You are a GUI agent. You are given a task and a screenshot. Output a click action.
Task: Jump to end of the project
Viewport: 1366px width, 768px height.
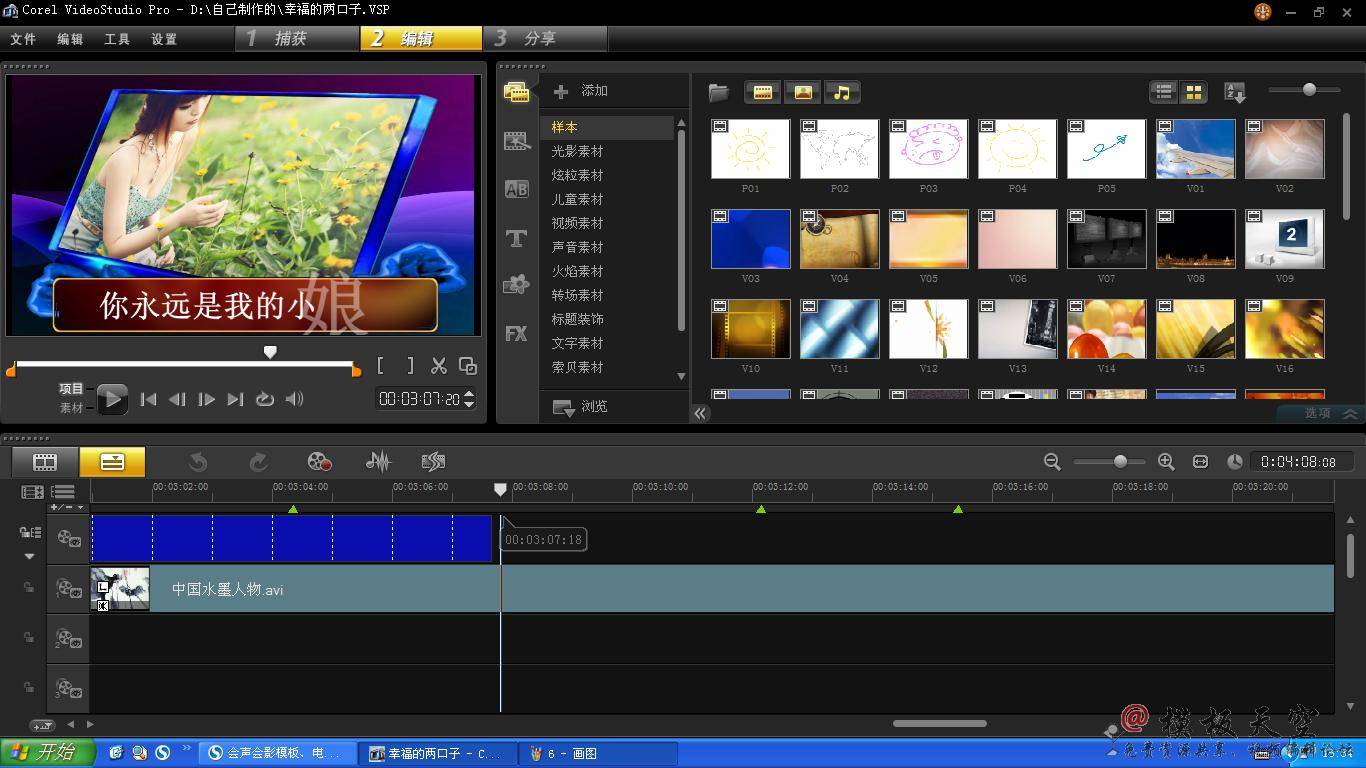point(235,399)
